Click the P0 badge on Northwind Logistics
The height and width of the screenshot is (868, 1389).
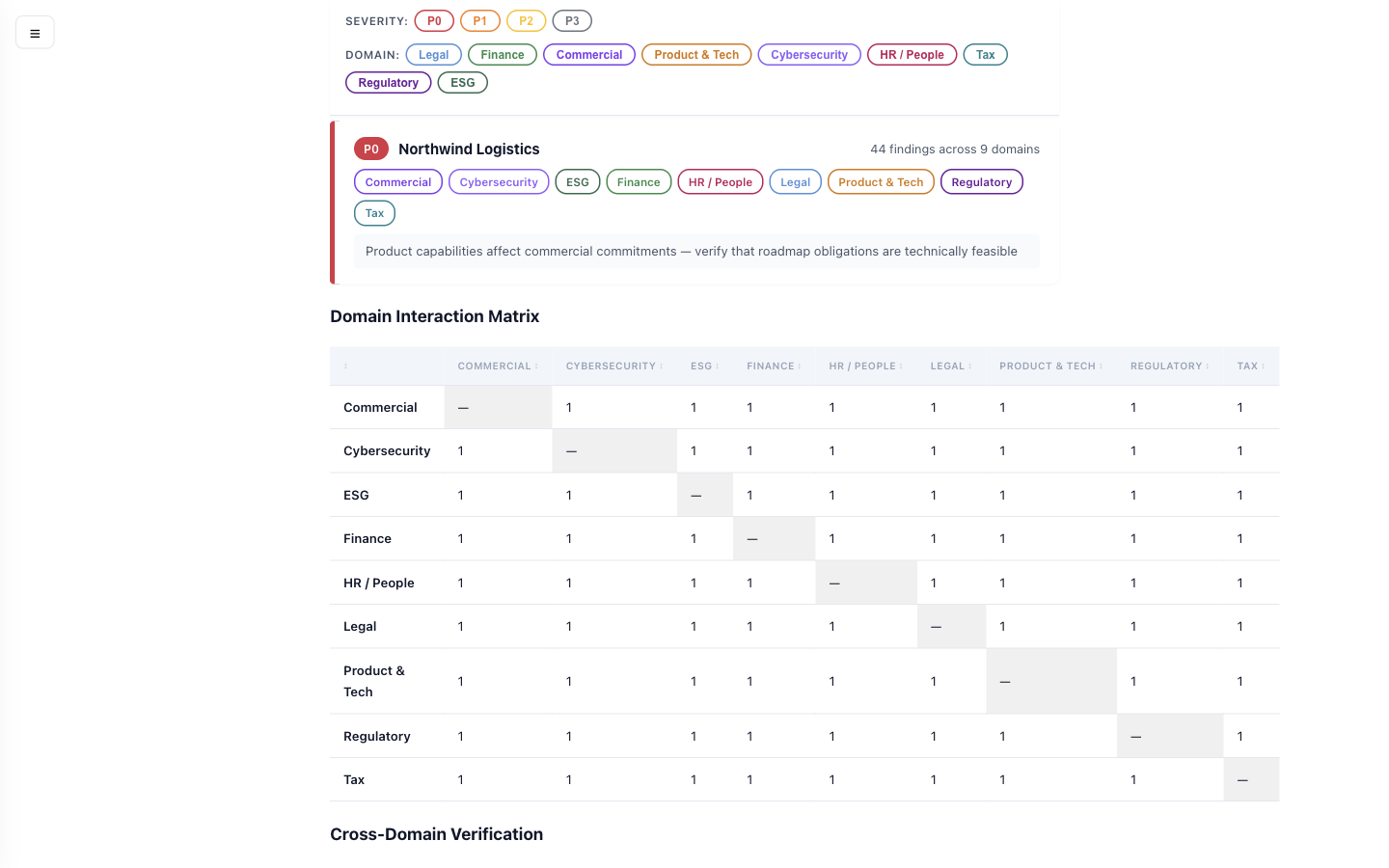click(371, 149)
